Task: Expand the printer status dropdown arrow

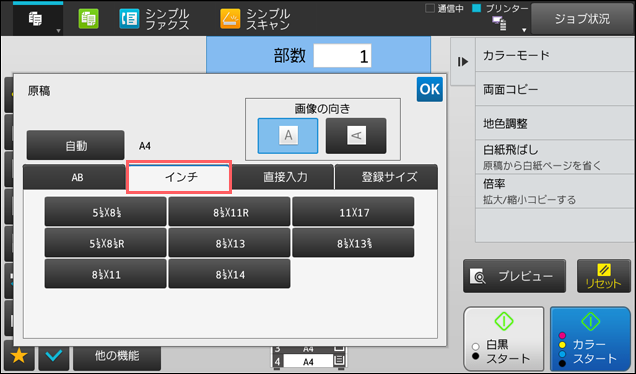Action: pos(524,30)
